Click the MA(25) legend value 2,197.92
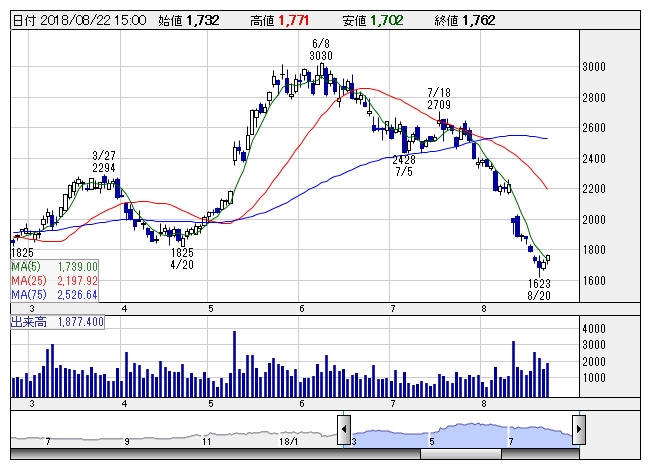Viewport: 652px width, 469px height. 77,281
